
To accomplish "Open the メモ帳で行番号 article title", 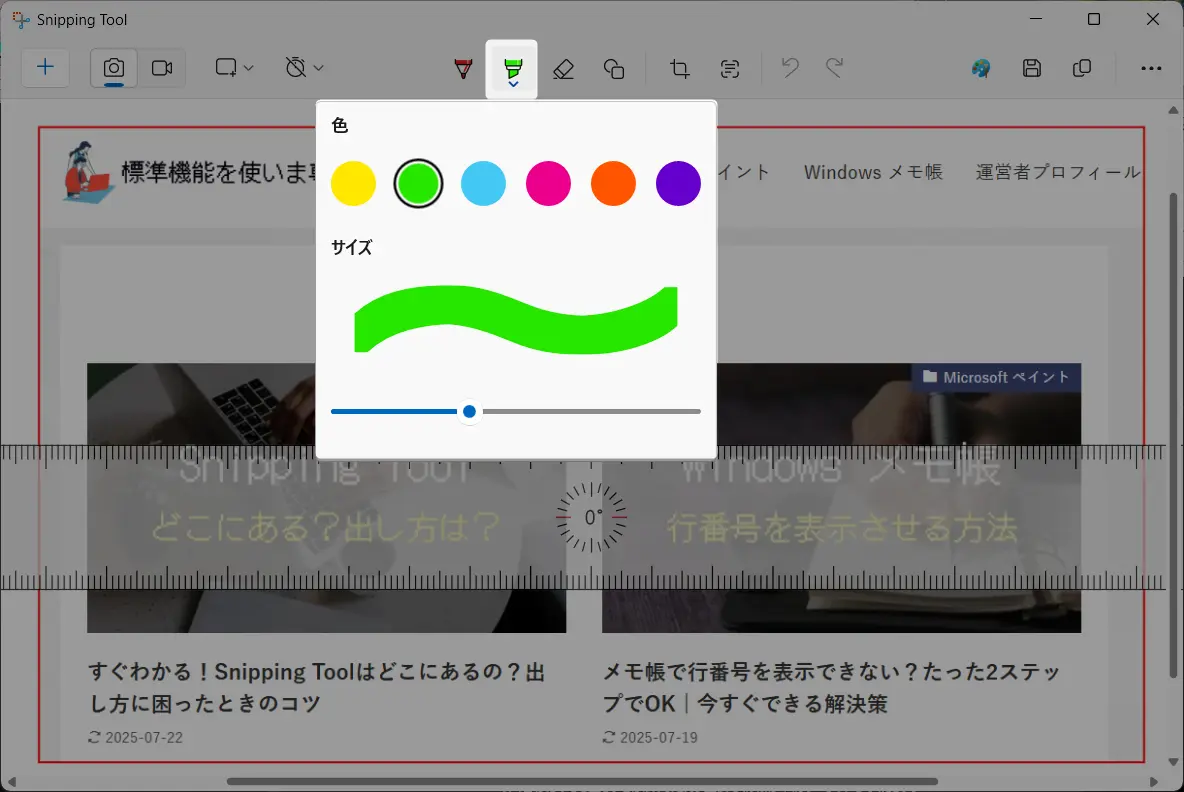I will [x=832, y=687].
